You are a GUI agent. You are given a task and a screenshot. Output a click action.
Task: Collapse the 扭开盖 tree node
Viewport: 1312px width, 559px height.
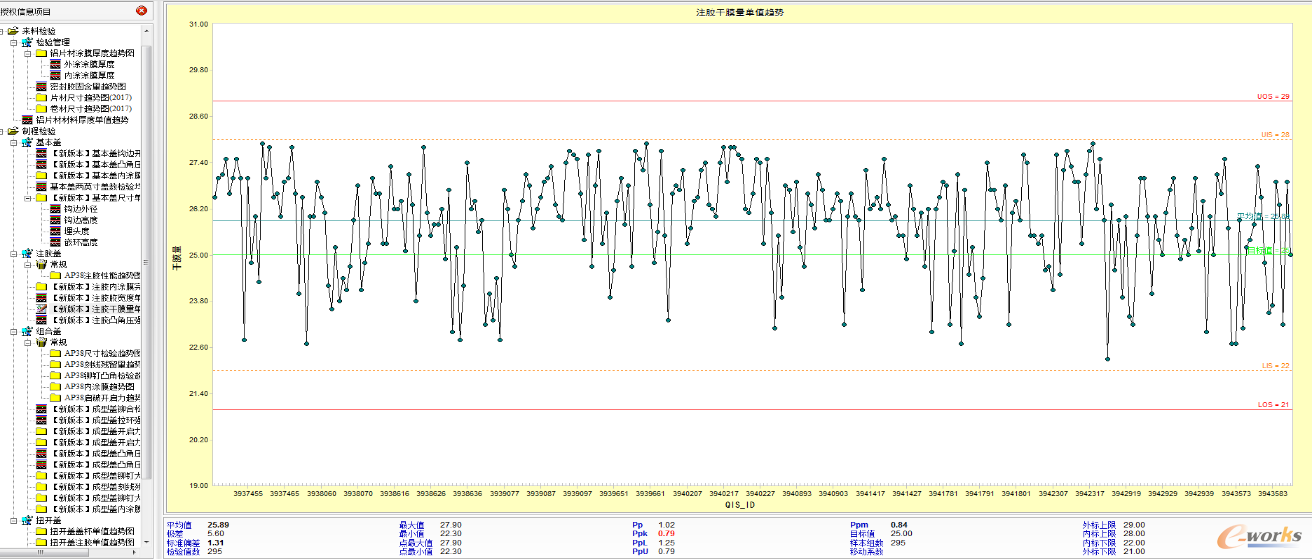pyautogui.click(x=13, y=520)
